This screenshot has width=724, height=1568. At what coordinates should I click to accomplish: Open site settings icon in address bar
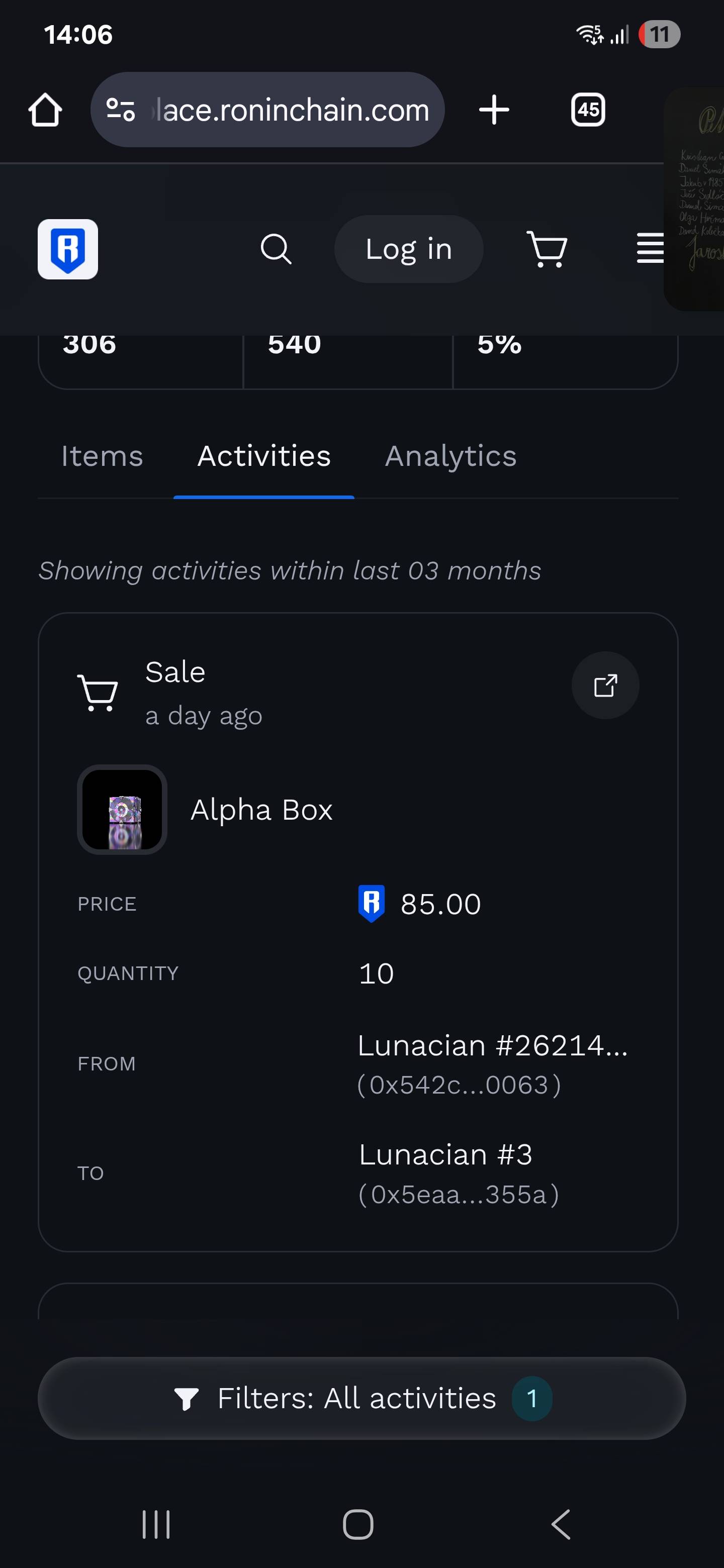(x=121, y=110)
